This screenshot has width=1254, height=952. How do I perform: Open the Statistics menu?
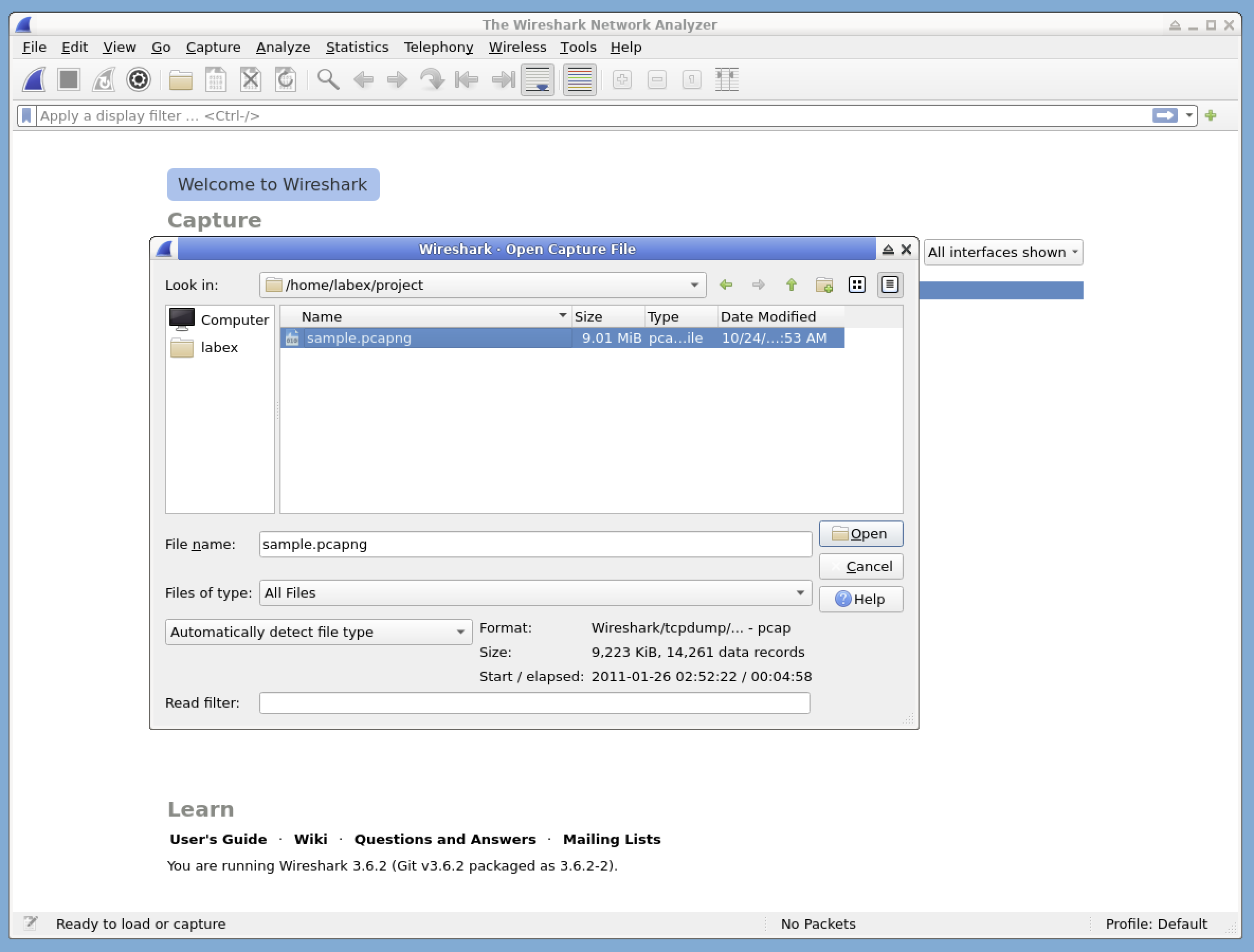pyautogui.click(x=357, y=47)
